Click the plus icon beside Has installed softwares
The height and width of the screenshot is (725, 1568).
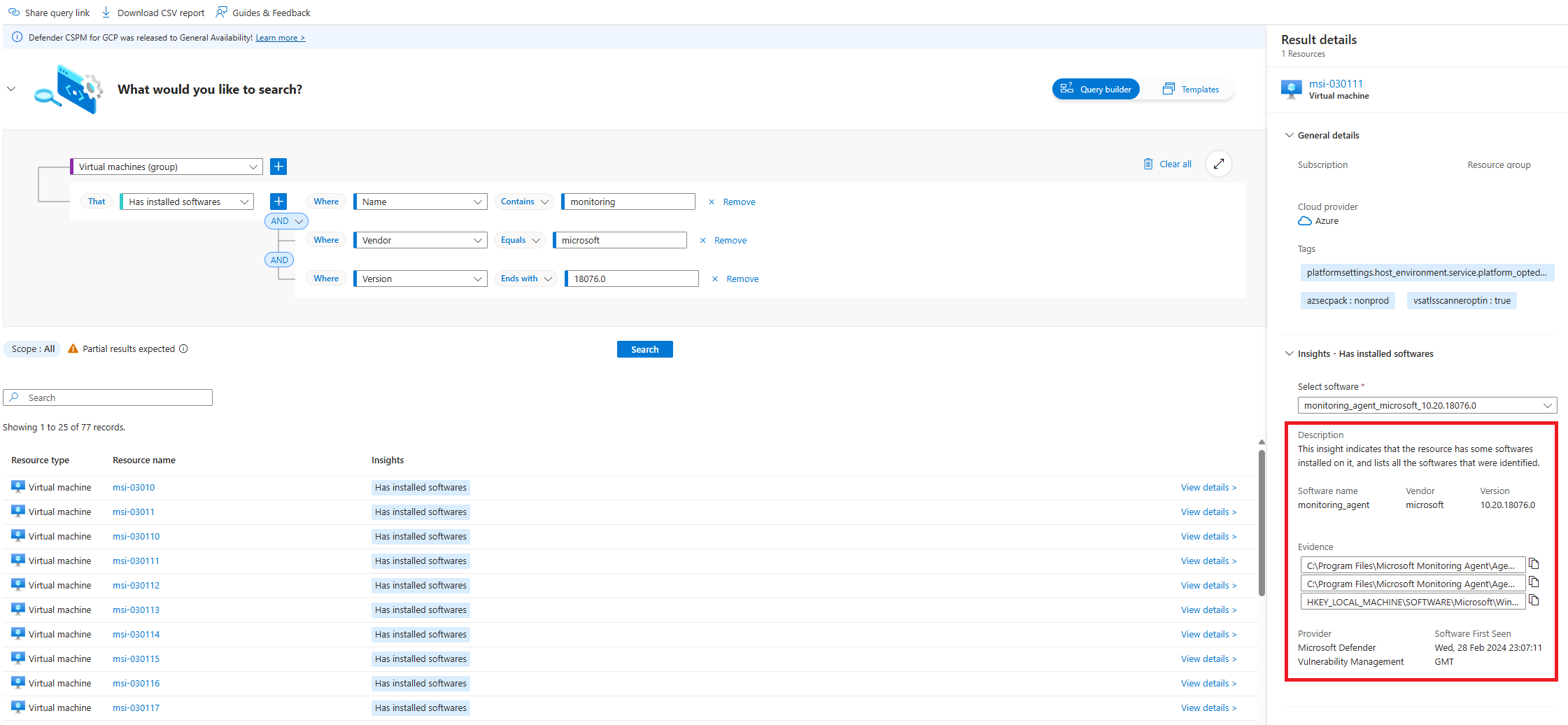tap(278, 201)
